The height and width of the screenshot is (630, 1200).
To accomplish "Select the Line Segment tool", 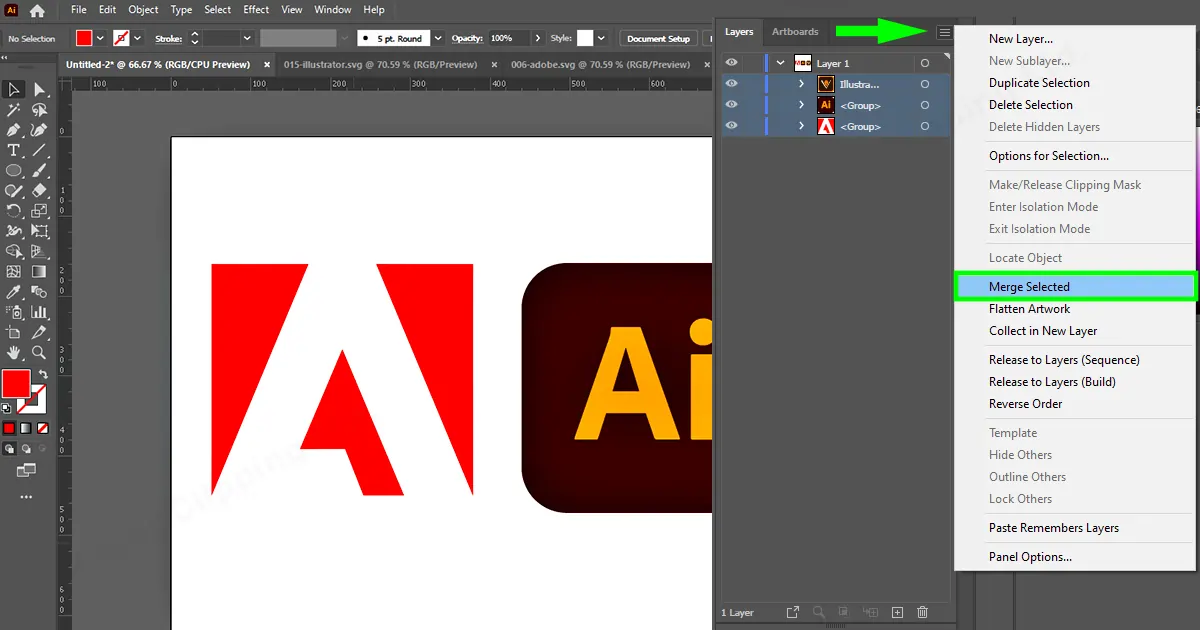I will (x=39, y=150).
